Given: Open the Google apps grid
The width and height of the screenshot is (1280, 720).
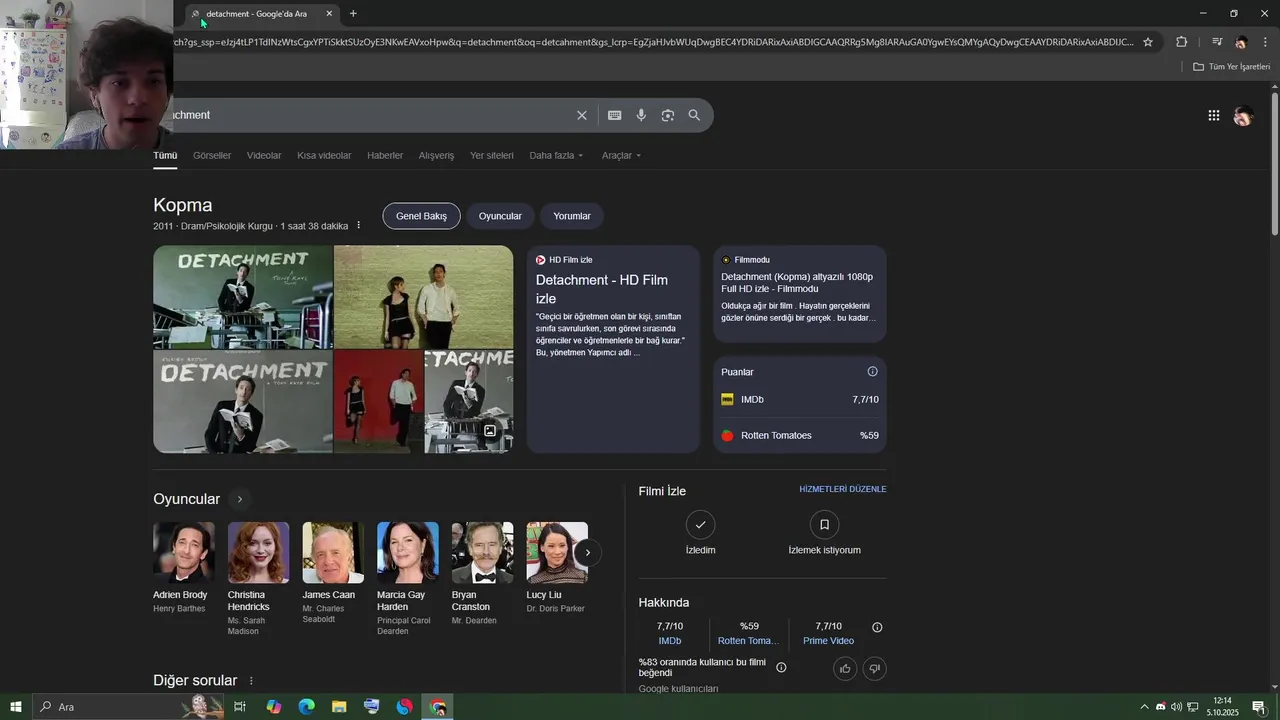Looking at the screenshot, I should point(1214,115).
